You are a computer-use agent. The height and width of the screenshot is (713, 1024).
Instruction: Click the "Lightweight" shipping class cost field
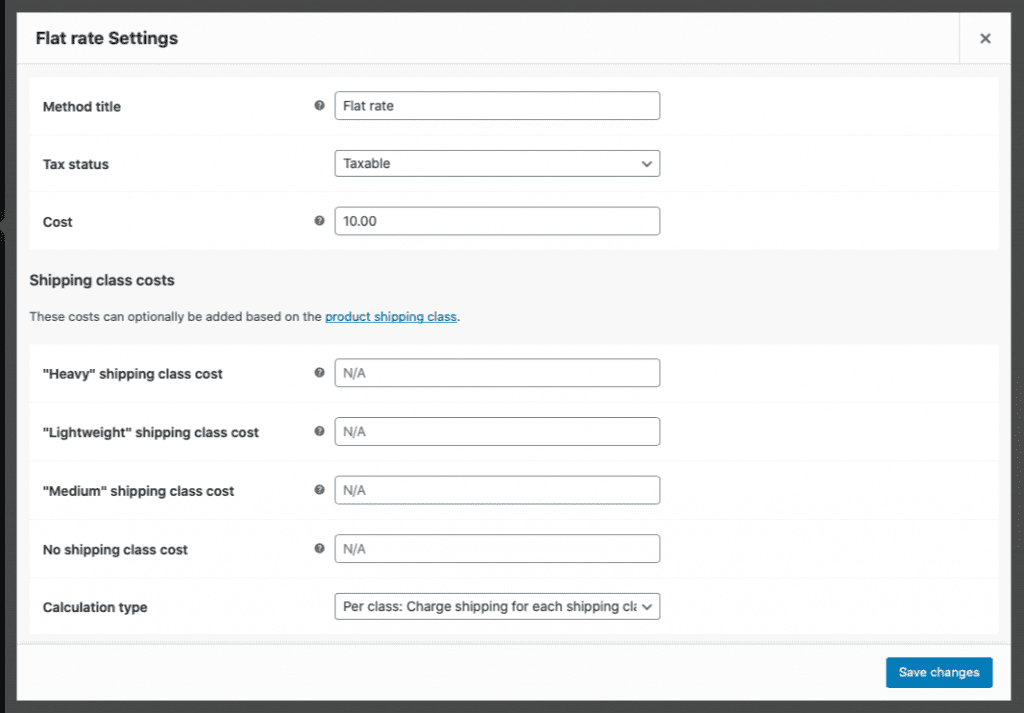pos(497,432)
